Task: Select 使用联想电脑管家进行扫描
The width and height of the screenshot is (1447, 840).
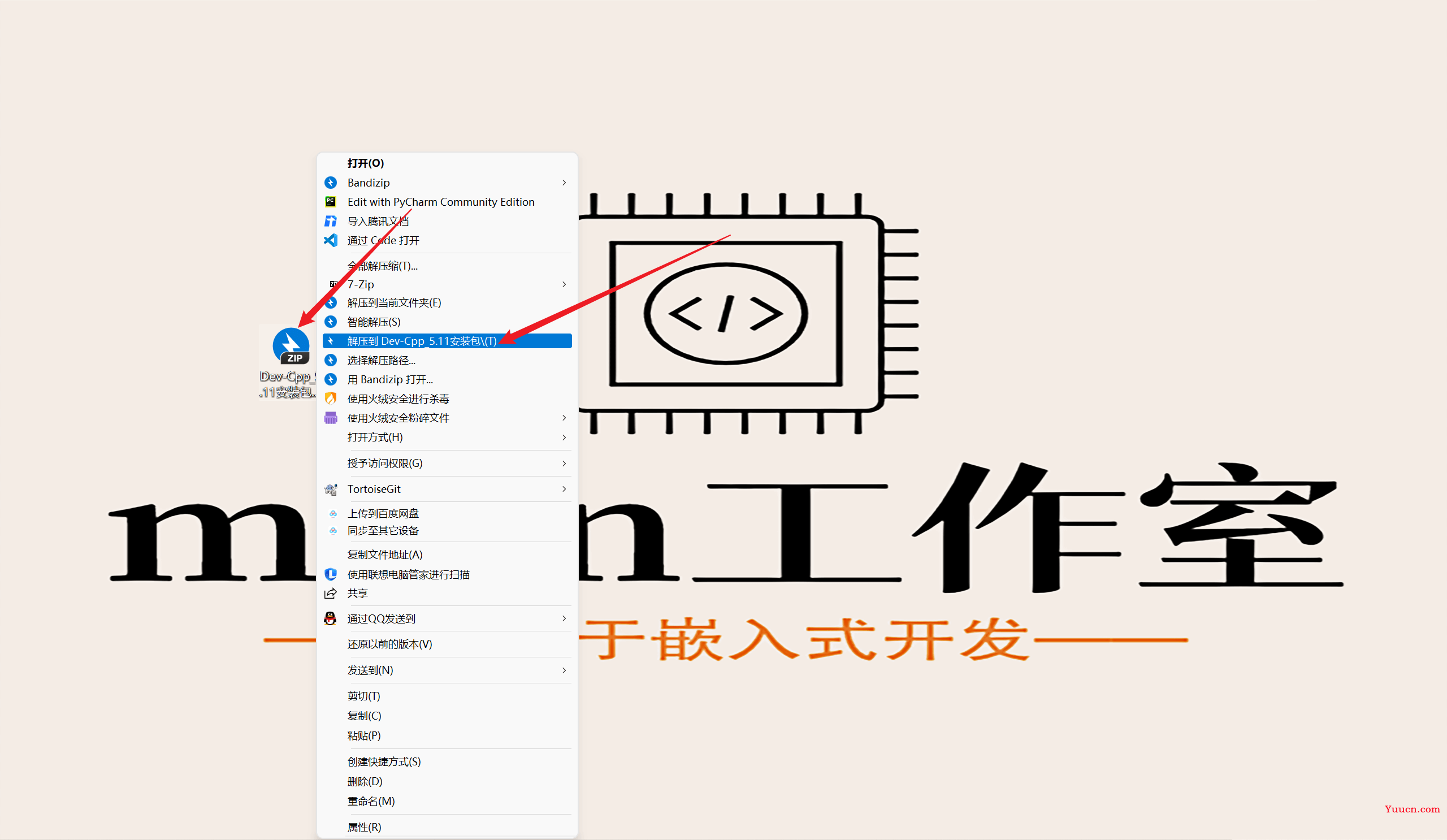Action: coord(447,574)
